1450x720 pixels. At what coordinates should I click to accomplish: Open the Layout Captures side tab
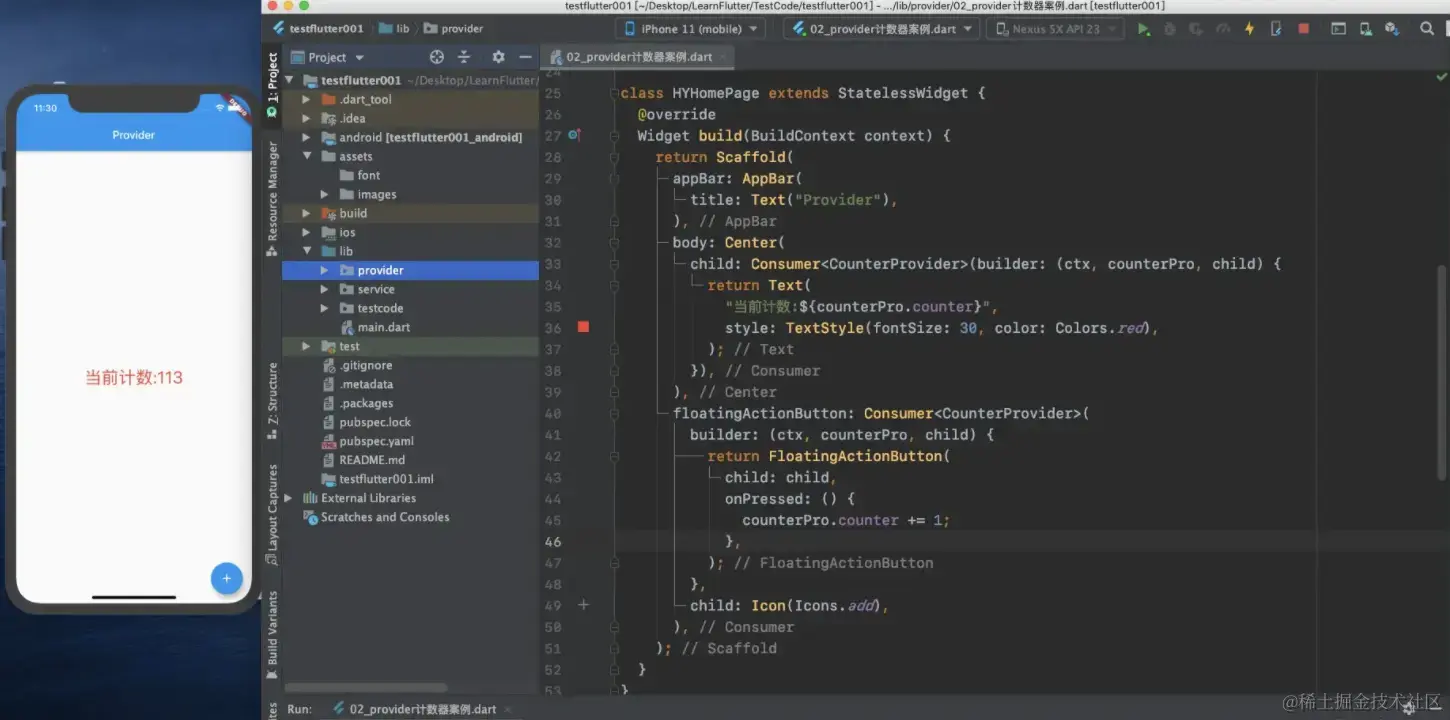click(272, 515)
